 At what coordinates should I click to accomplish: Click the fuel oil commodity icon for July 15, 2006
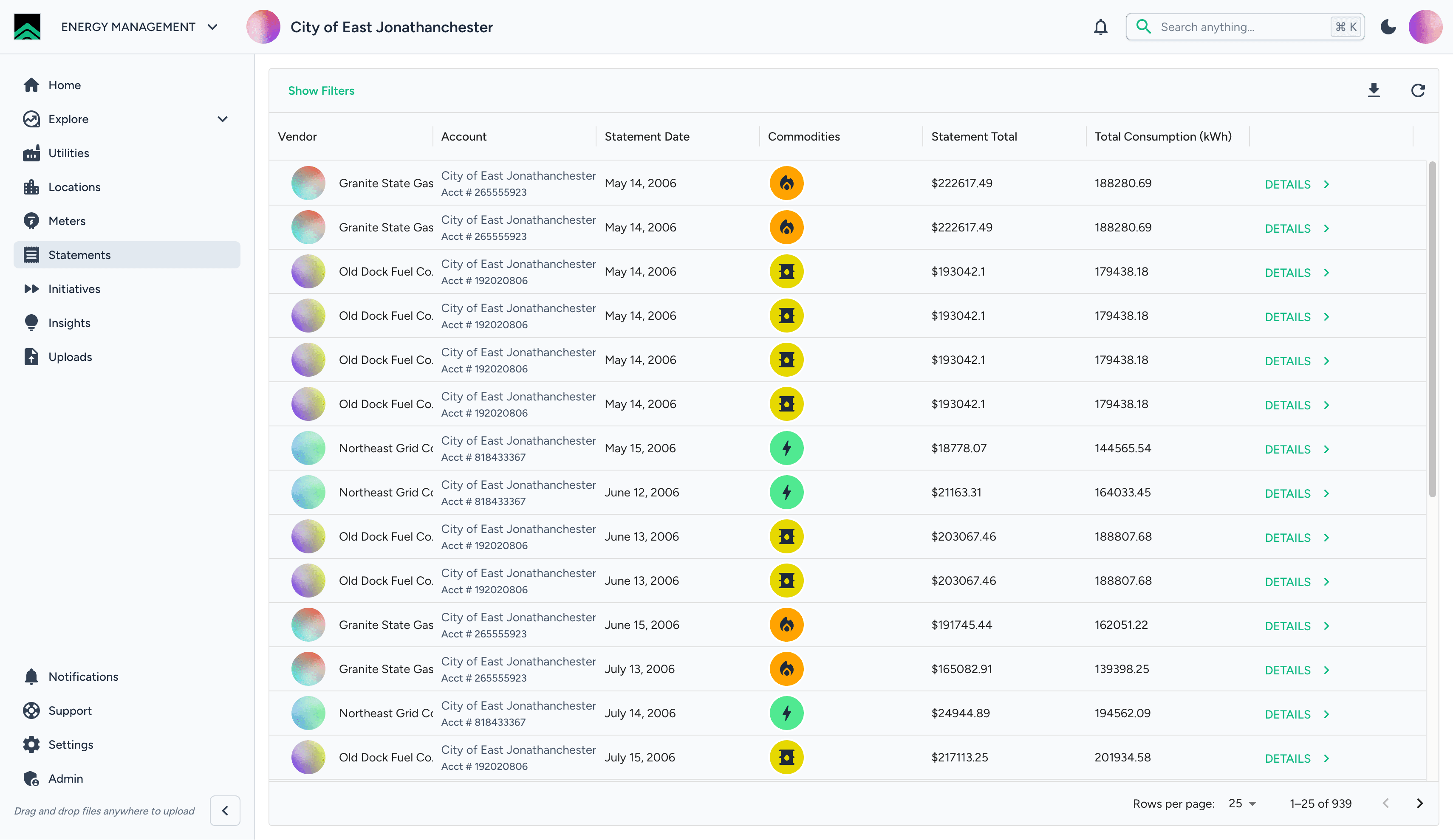(786, 757)
